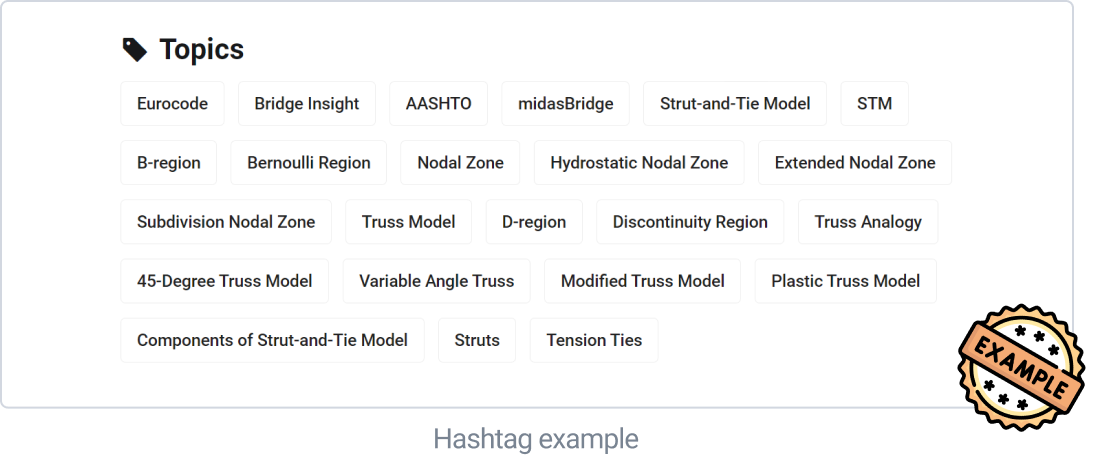Open the Discontinuity Region tag
This screenshot has width=1109, height=461.
coord(690,222)
